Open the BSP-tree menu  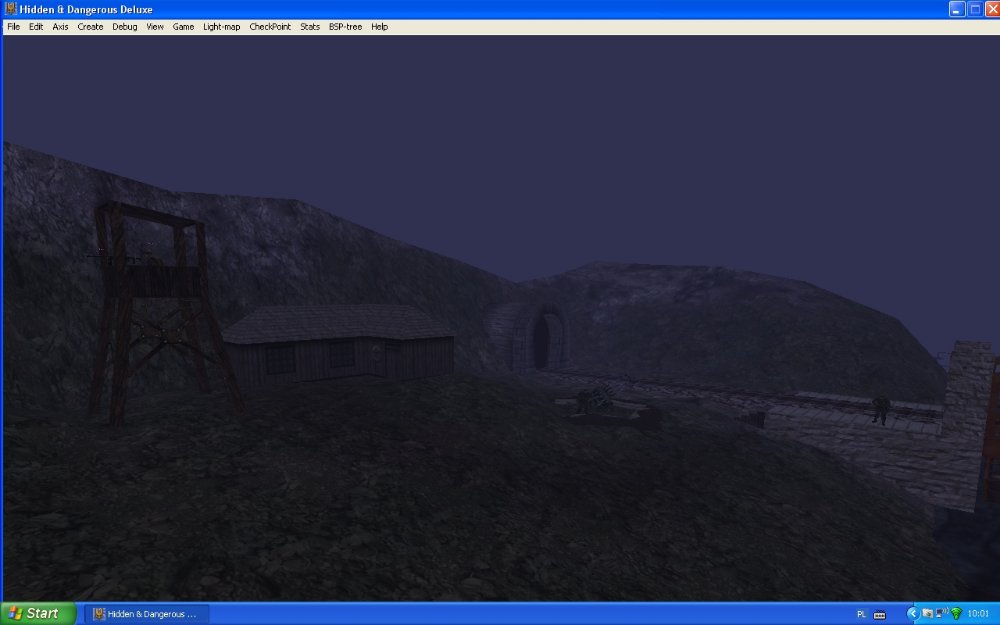345,27
